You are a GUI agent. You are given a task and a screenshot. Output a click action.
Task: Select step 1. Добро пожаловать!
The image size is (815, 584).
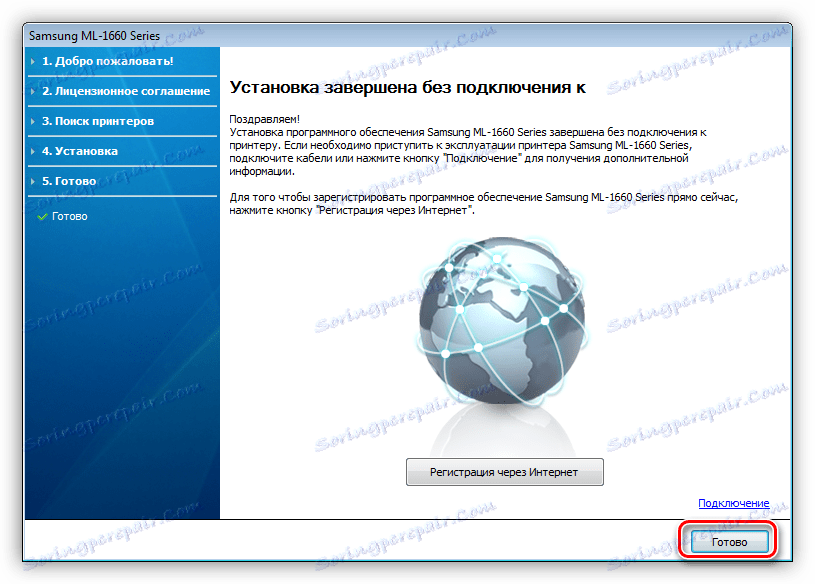point(107,61)
